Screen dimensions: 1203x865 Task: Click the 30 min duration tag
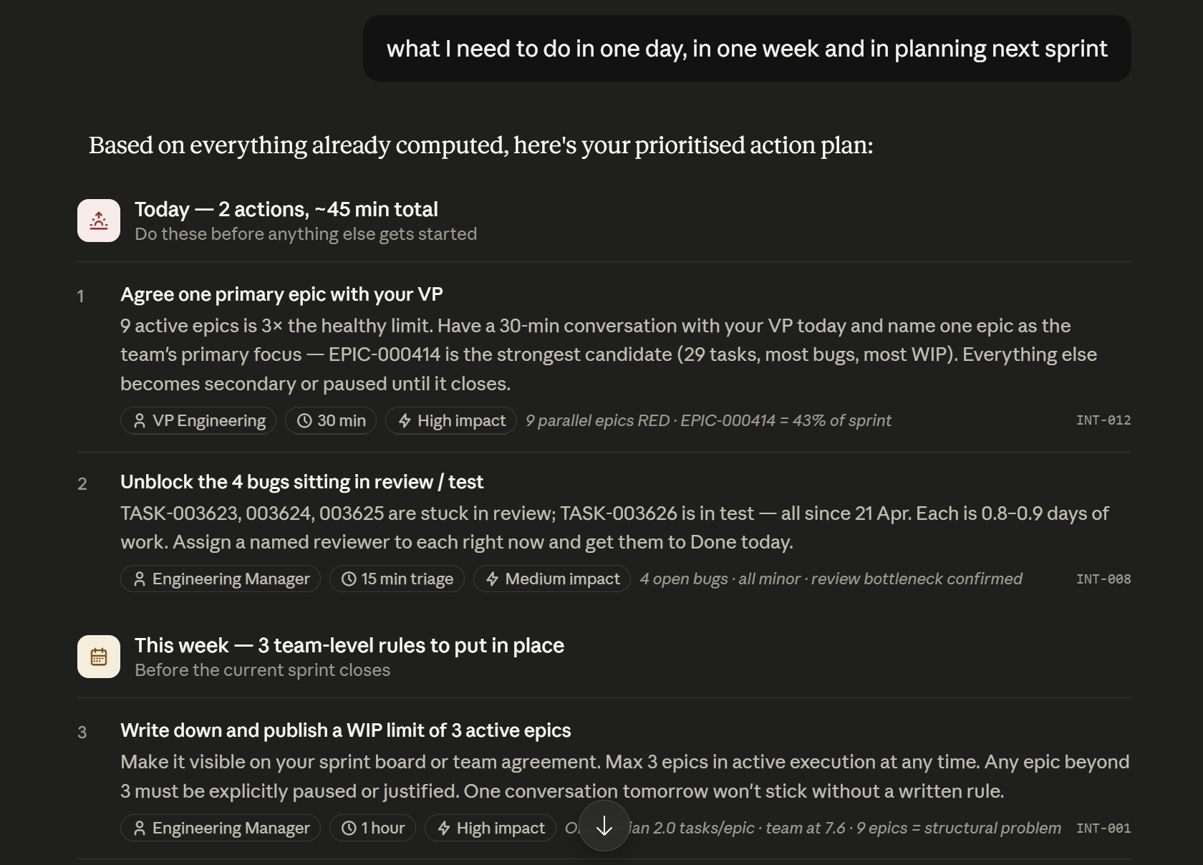(x=331, y=421)
